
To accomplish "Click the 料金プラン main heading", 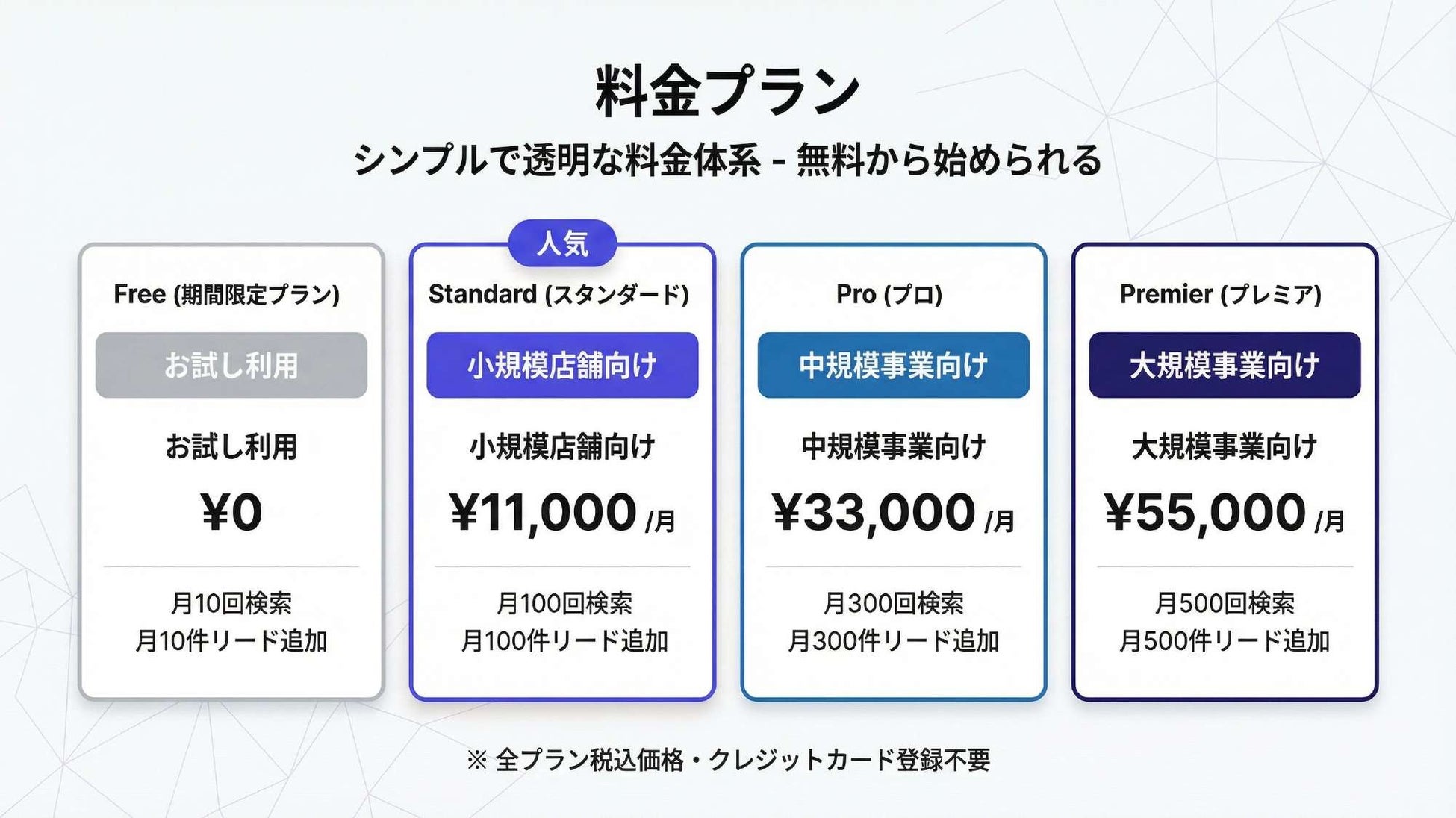I will coord(728,92).
